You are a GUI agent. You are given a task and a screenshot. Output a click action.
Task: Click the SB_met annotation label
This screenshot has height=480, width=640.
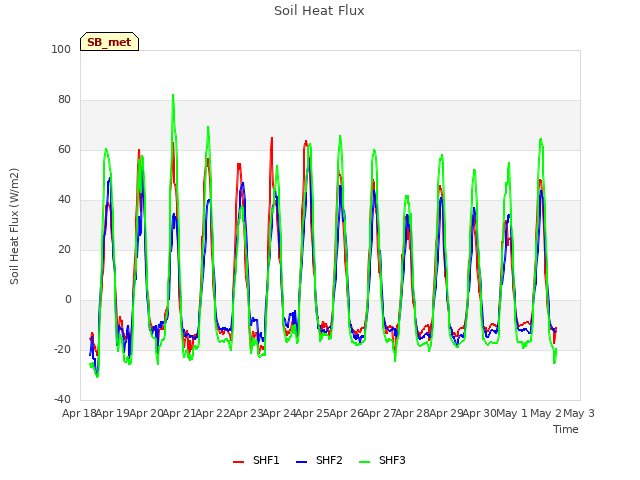coord(109,42)
